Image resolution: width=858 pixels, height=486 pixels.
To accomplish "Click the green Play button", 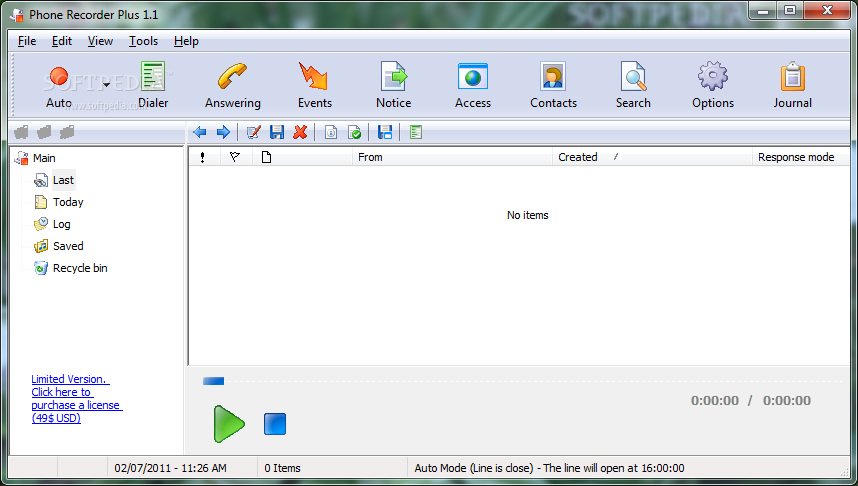I will click(229, 424).
